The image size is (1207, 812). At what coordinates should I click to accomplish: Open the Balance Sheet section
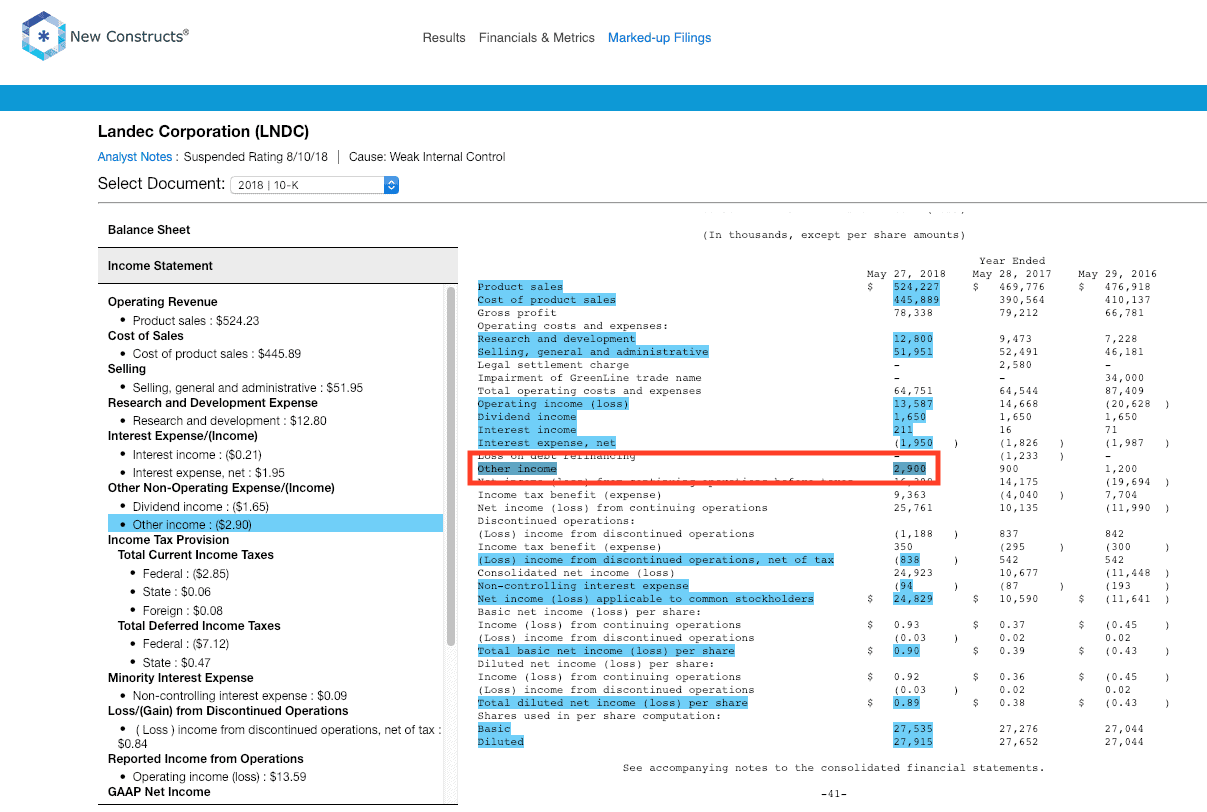[x=277, y=230]
